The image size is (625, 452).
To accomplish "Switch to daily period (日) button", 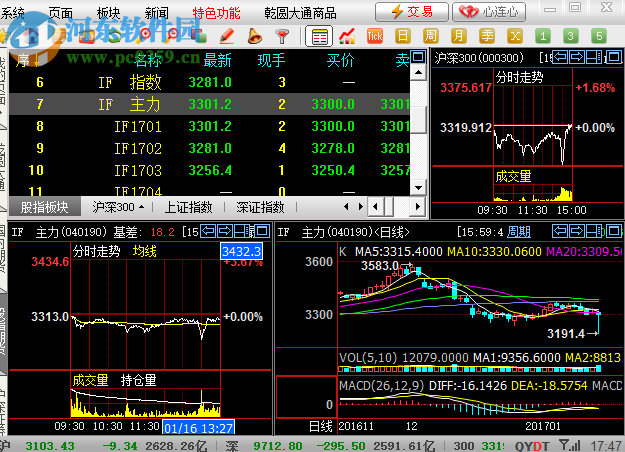I will 403,36.
